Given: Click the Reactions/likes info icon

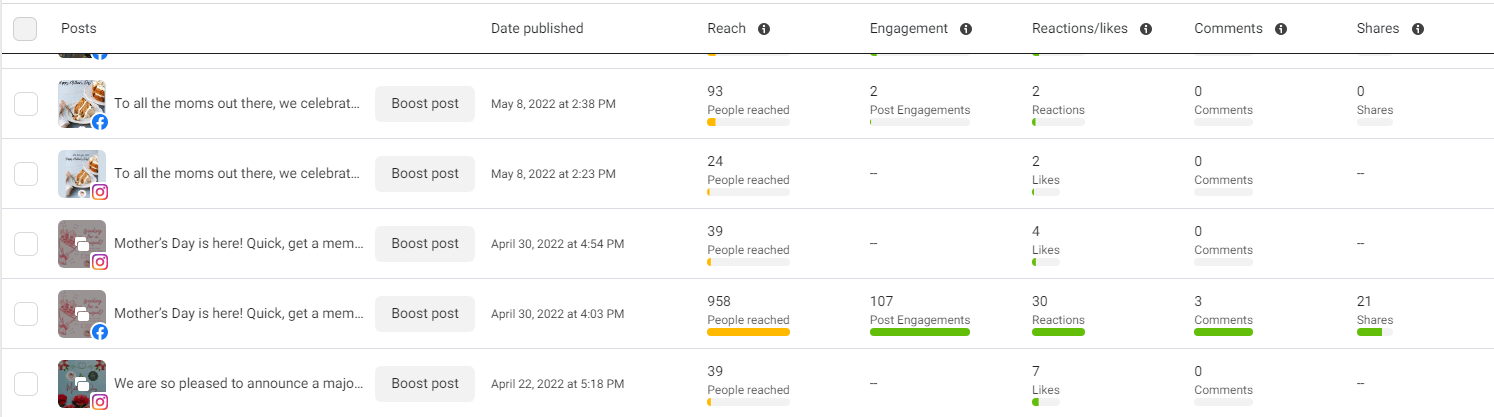Looking at the screenshot, I should pos(1146,29).
